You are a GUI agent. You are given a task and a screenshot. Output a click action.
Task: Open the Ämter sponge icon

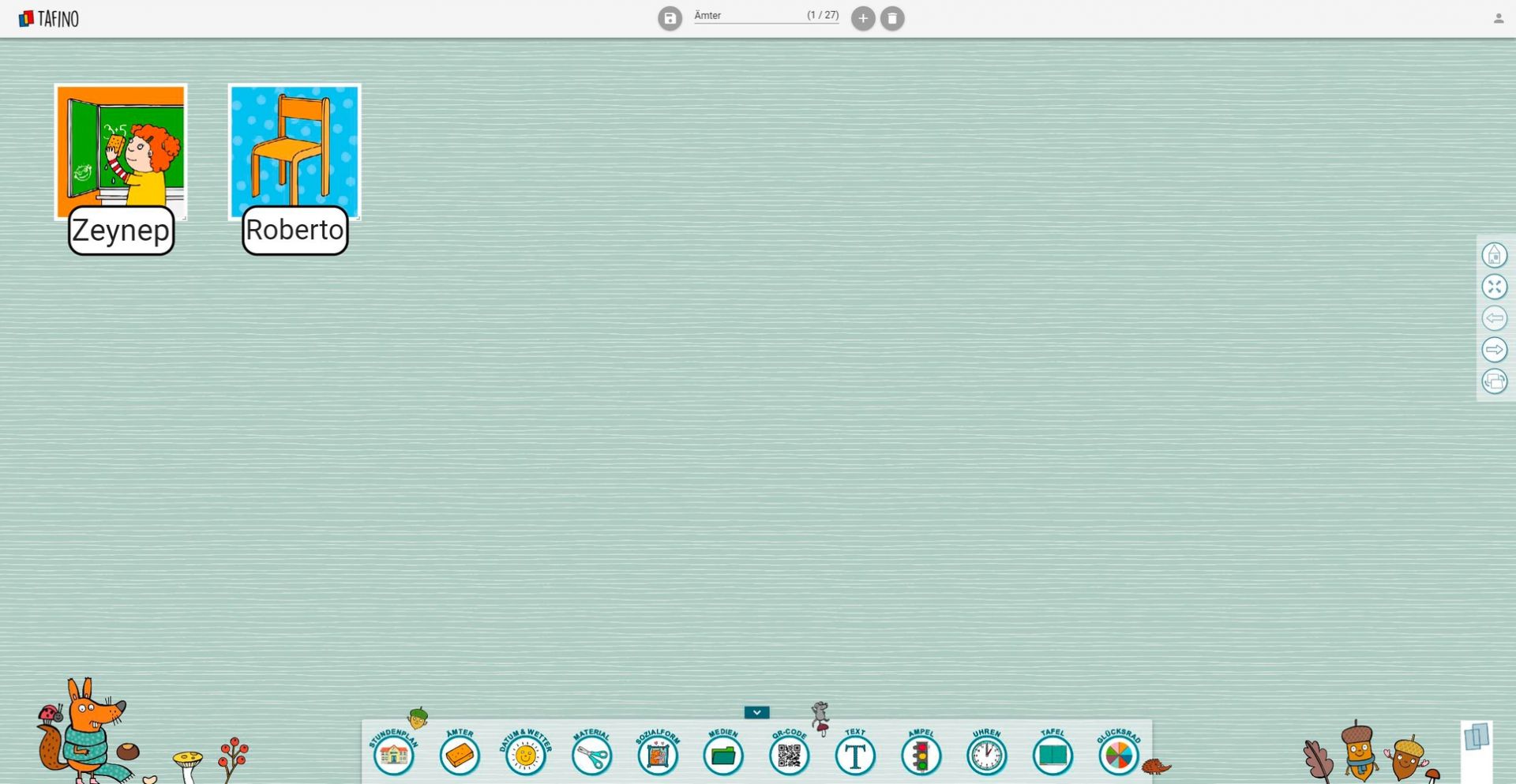point(460,755)
